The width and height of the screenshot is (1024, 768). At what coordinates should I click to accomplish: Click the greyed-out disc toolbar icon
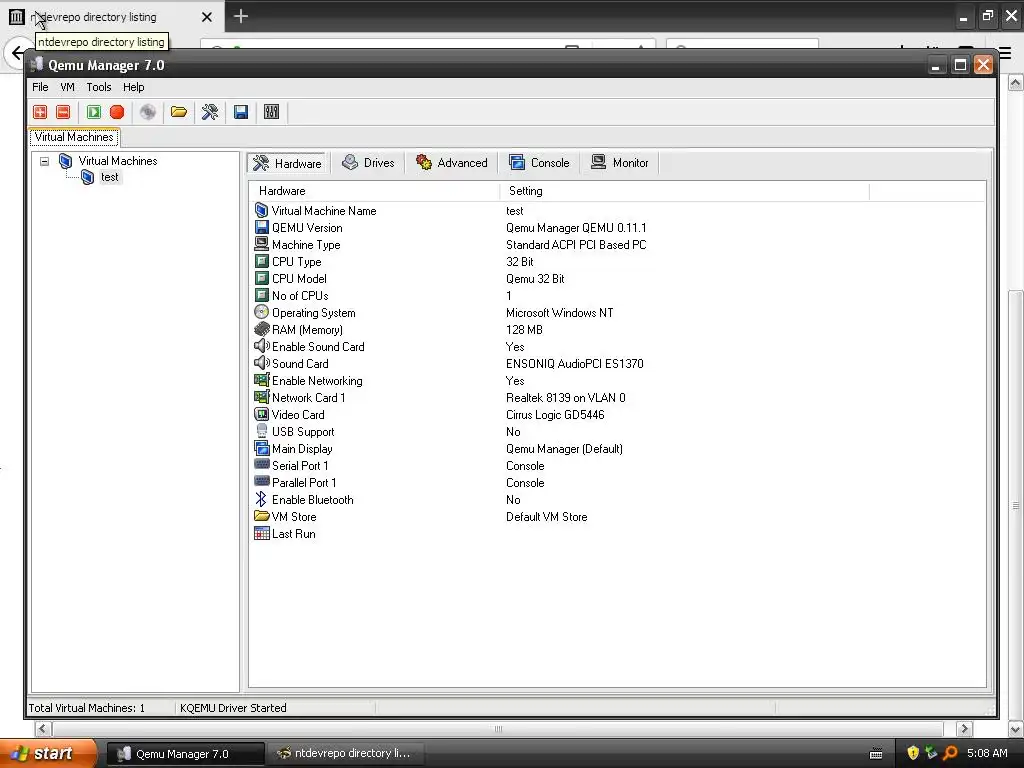(x=148, y=112)
